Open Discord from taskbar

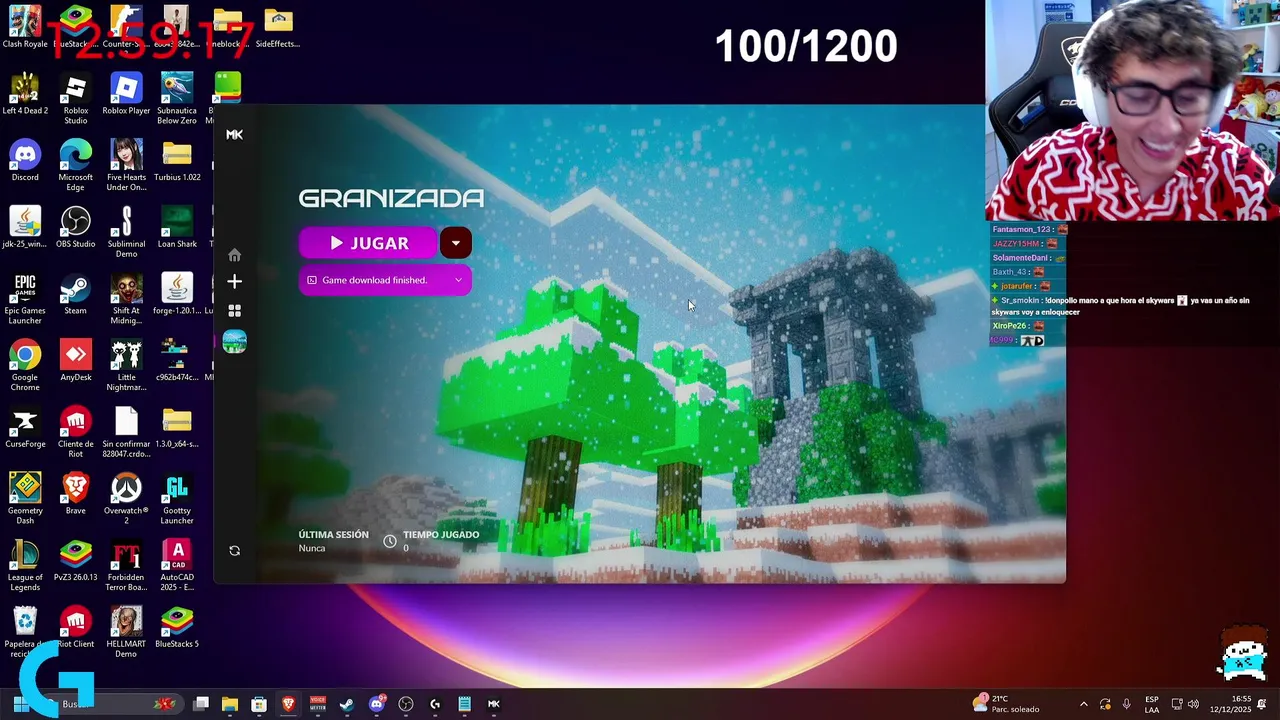pyautogui.click(x=376, y=704)
